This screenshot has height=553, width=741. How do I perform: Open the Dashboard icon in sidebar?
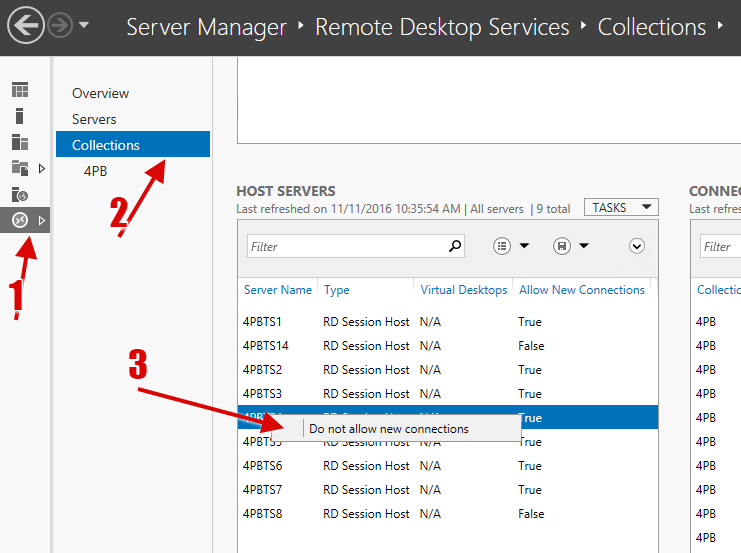20,90
